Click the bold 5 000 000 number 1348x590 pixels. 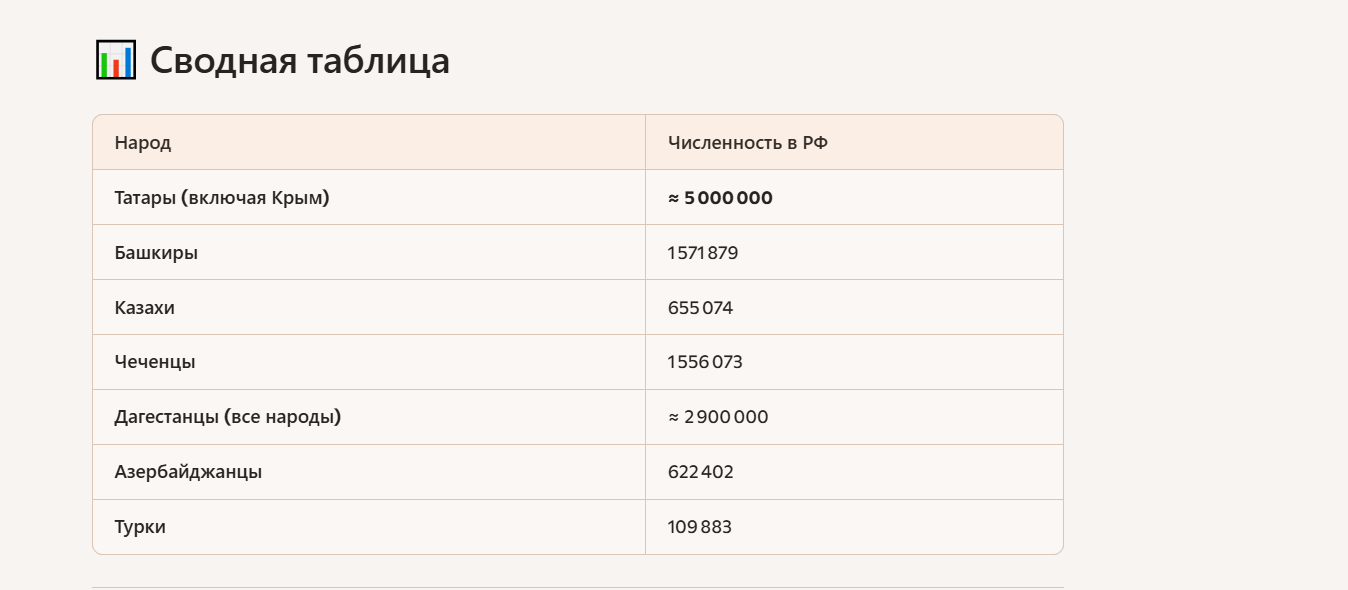[x=728, y=198]
